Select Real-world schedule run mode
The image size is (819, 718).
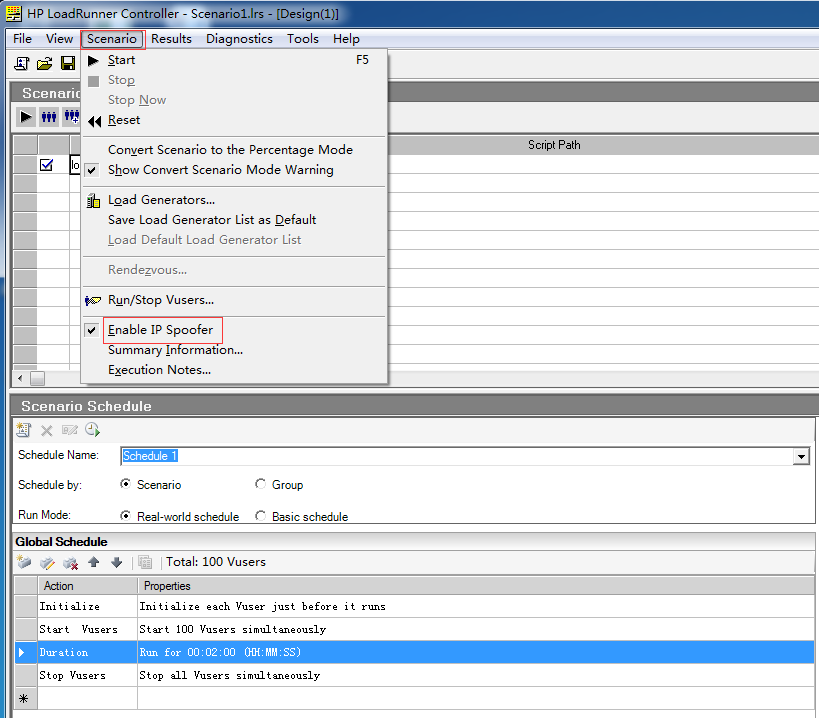coord(125,516)
